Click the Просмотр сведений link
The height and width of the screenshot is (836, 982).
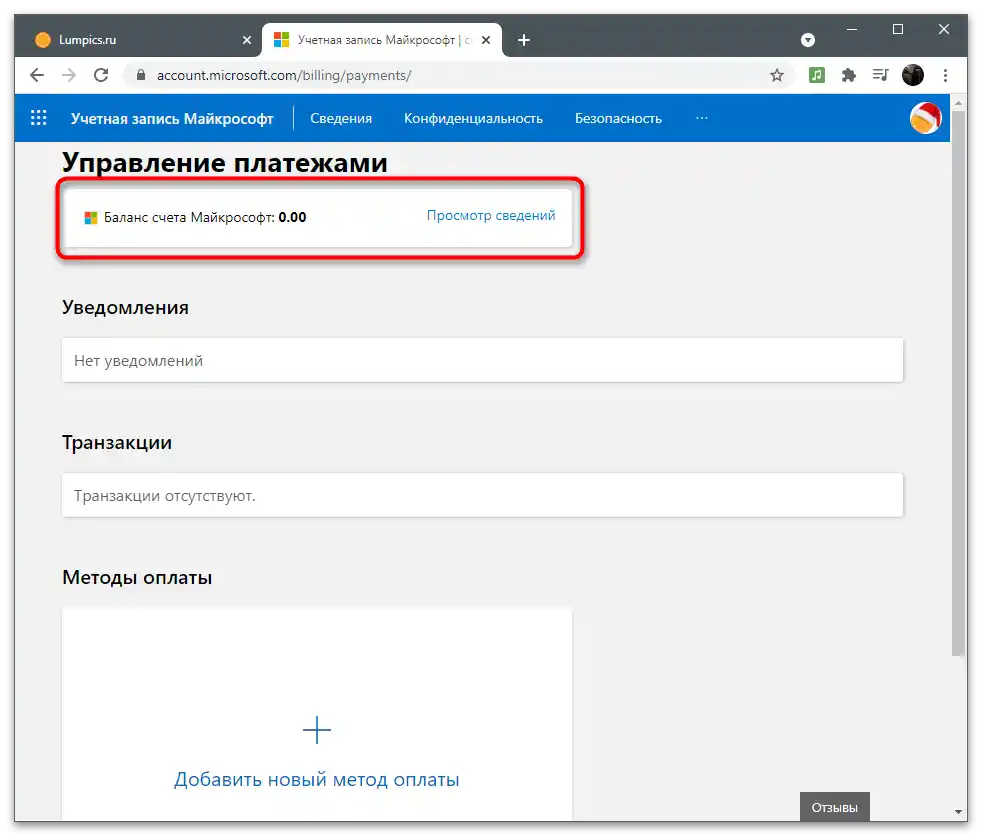coord(491,215)
